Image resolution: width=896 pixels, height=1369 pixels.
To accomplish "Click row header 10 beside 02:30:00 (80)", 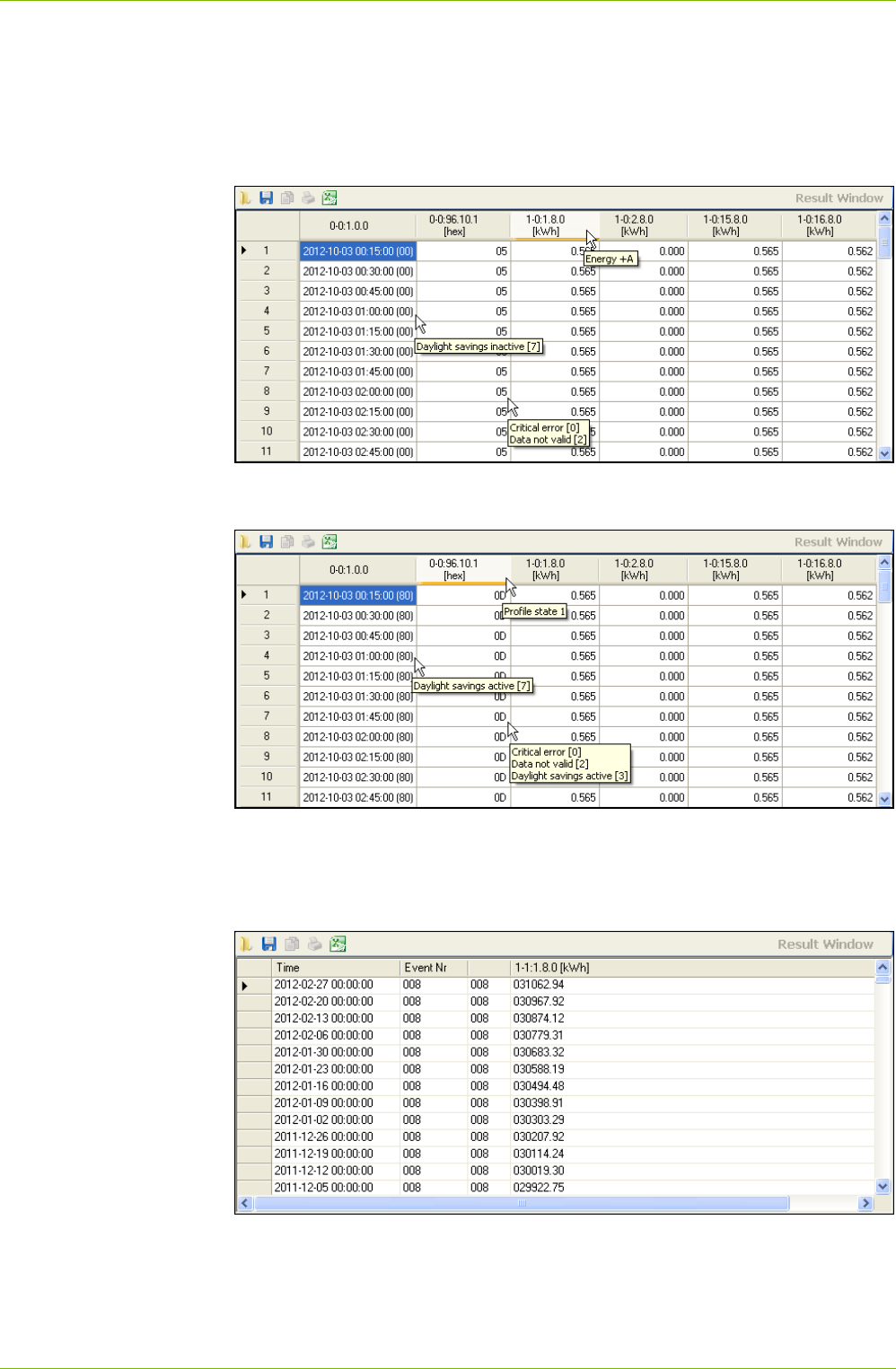I will click(267, 777).
